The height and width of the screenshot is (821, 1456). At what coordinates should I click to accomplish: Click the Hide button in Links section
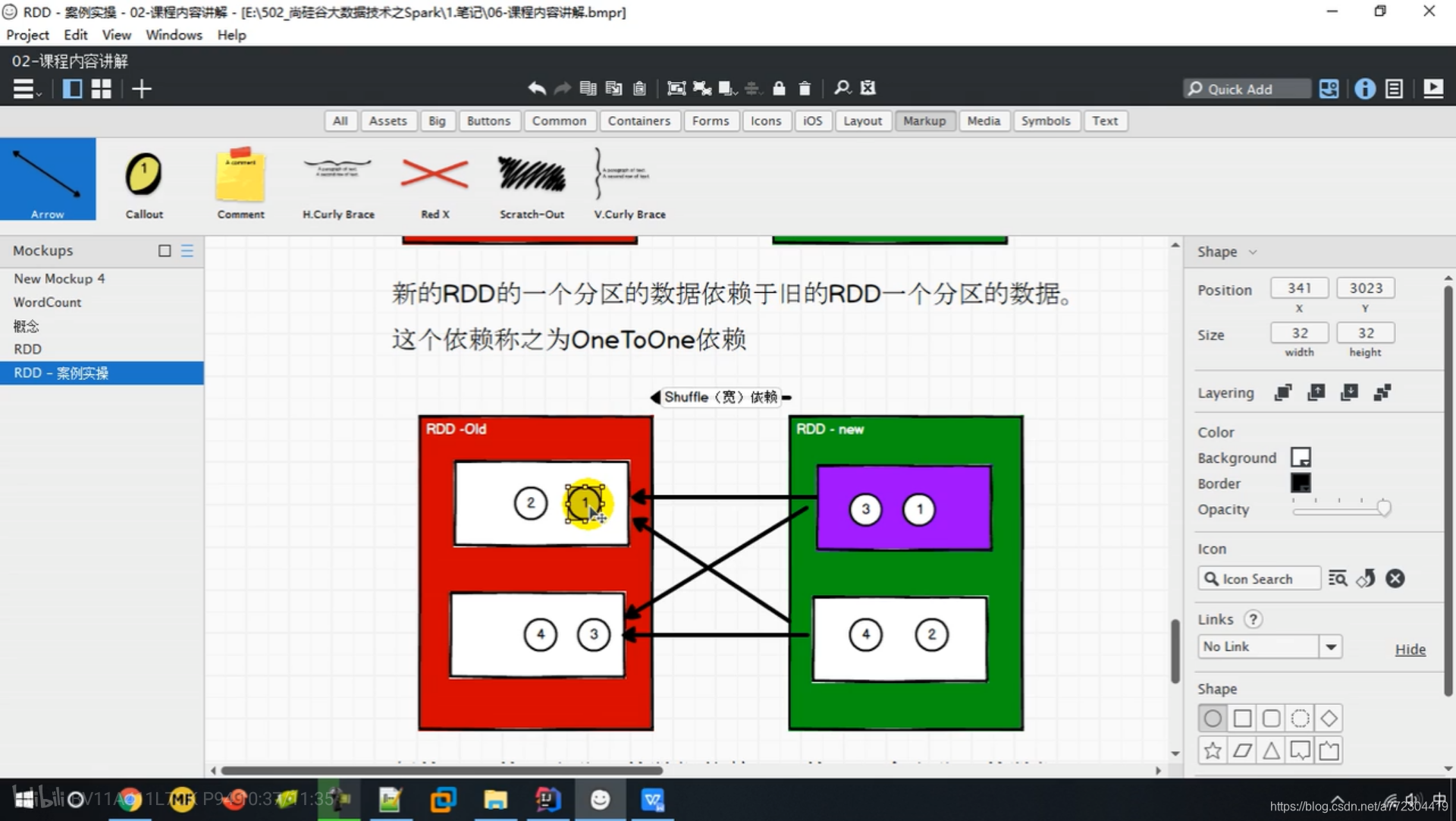coord(1412,649)
